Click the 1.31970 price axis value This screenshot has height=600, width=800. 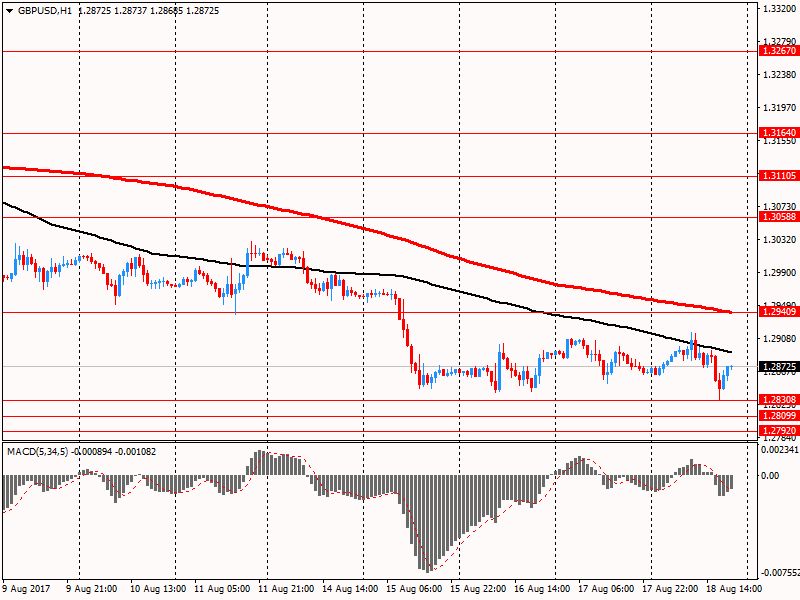pyautogui.click(x=780, y=108)
